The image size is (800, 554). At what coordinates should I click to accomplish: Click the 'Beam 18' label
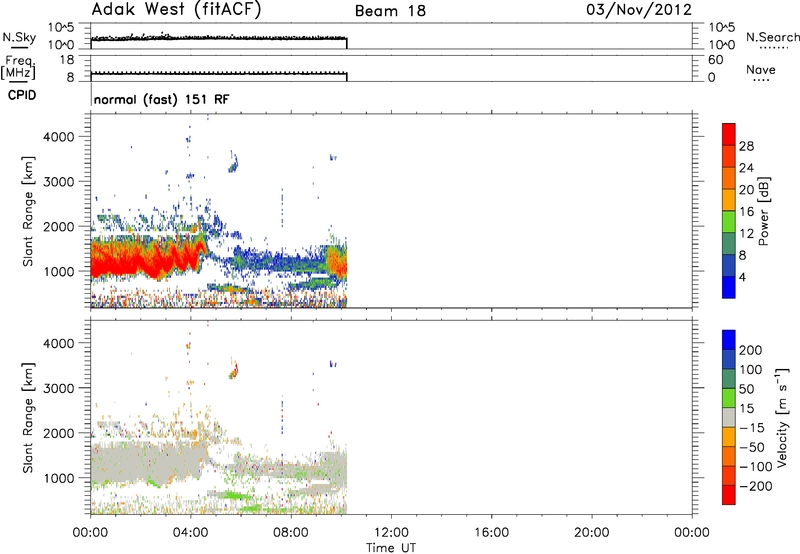(x=390, y=11)
